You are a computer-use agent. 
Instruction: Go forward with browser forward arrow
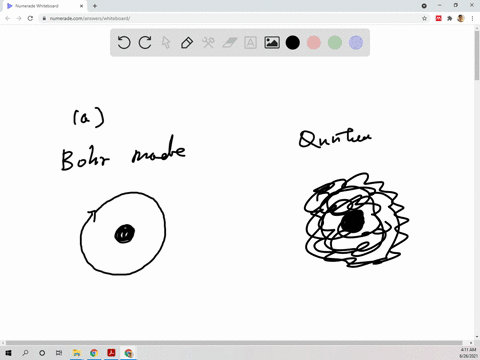(x=19, y=18)
